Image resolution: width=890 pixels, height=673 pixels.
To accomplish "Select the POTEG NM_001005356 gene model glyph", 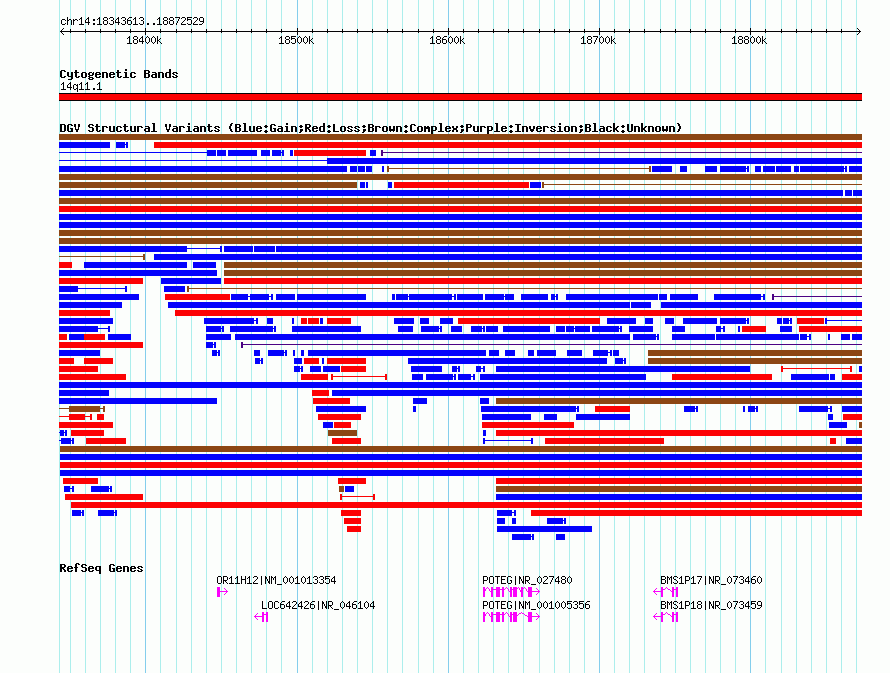I will [511, 617].
